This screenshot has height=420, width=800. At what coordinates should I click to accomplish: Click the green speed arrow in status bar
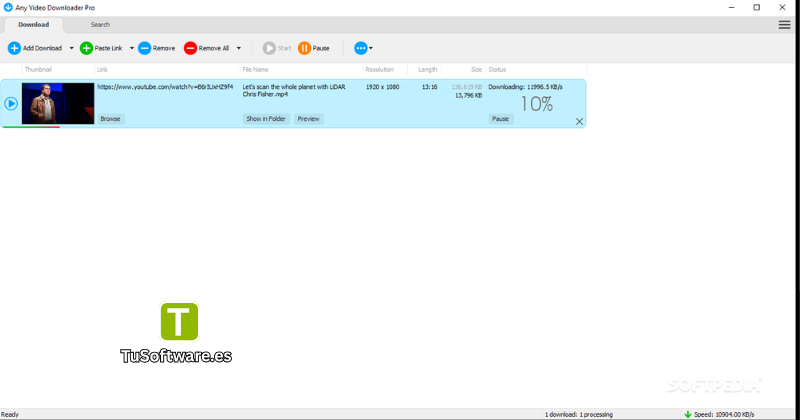pyautogui.click(x=687, y=414)
